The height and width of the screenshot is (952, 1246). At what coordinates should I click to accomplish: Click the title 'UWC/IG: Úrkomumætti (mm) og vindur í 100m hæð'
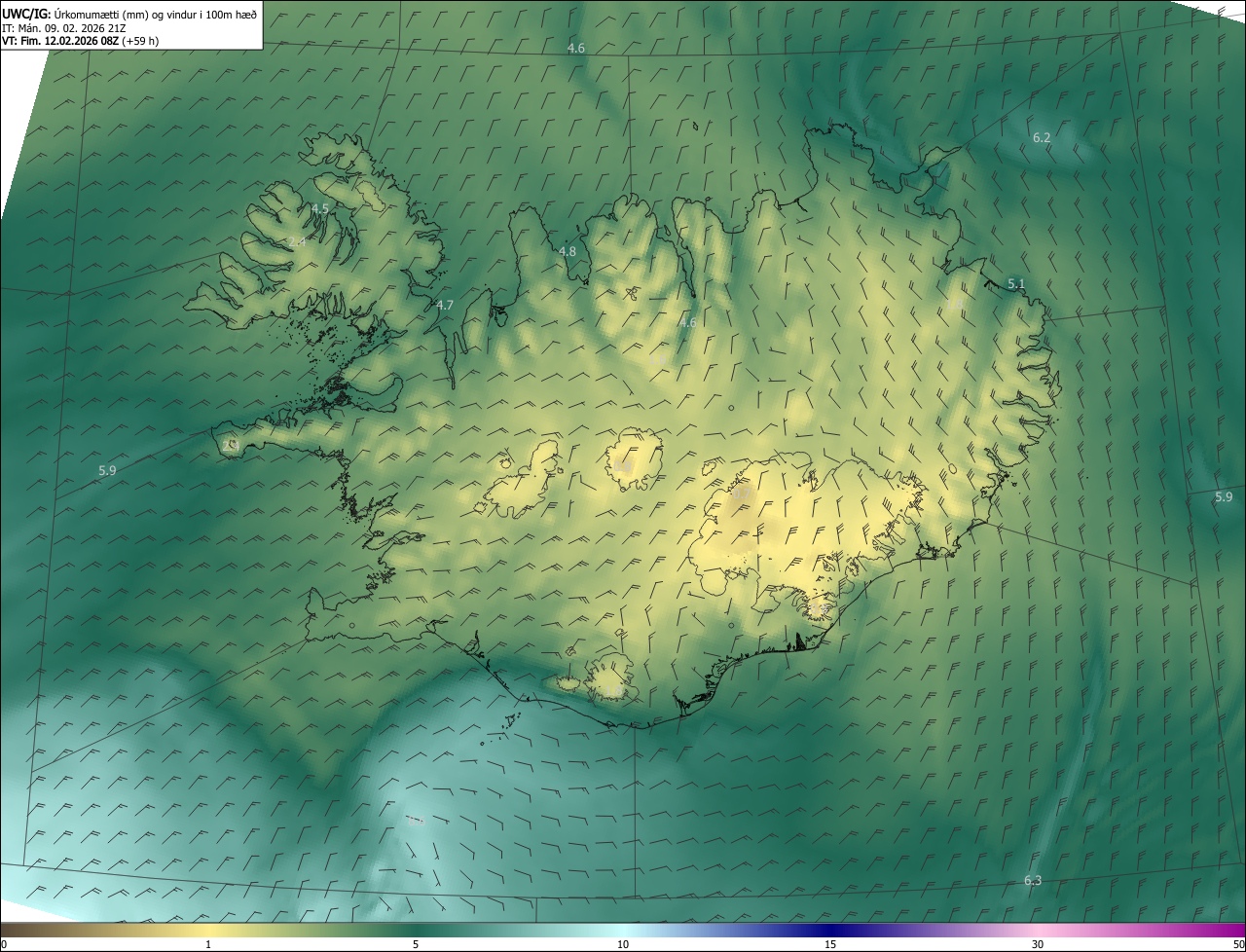pyautogui.click(x=129, y=14)
